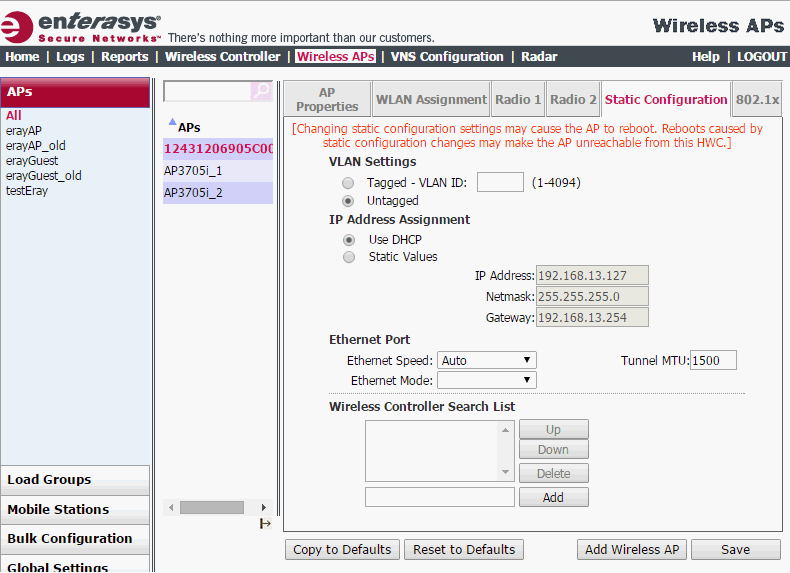Open the Radar menu
This screenshot has width=790, height=573.
539,56
